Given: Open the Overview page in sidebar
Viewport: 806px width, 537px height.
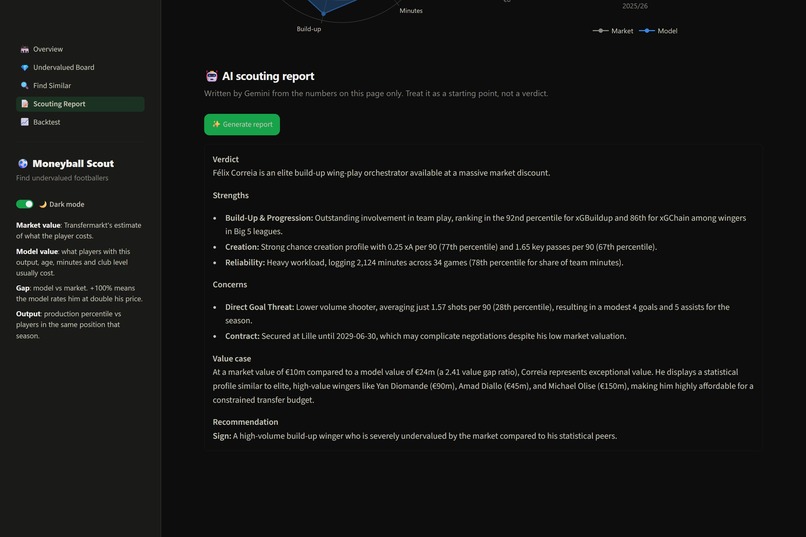Looking at the screenshot, I should (80, 49).
